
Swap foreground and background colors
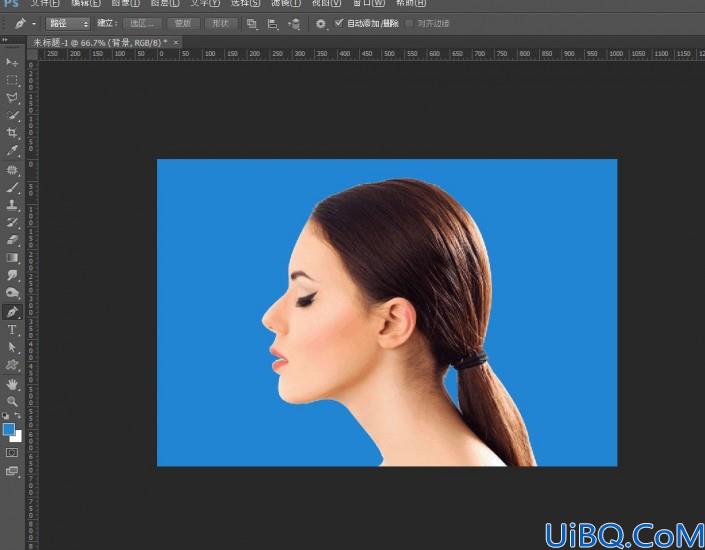click(x=18, y=416)
